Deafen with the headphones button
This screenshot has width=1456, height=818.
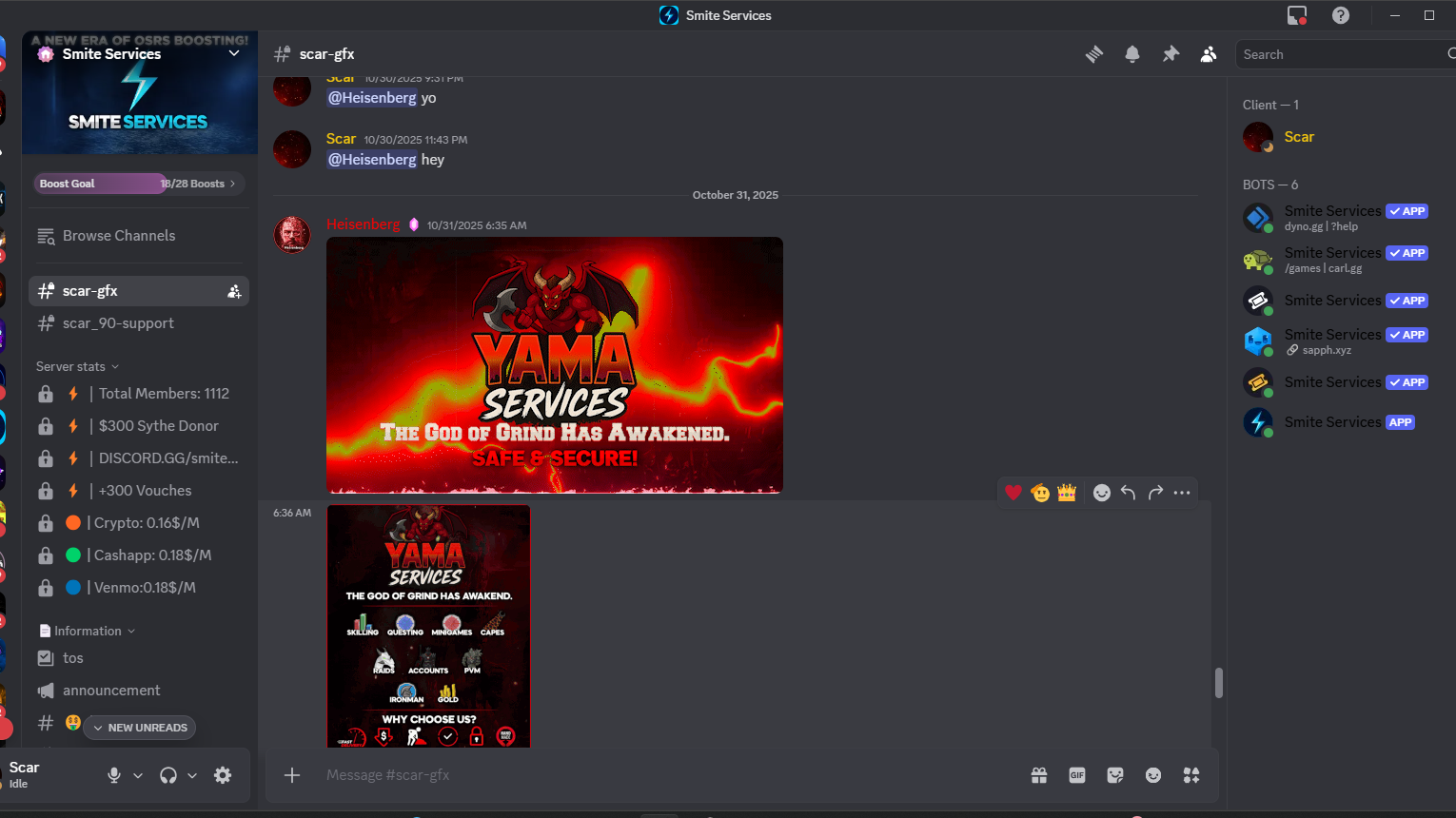(x=168, y=775)
